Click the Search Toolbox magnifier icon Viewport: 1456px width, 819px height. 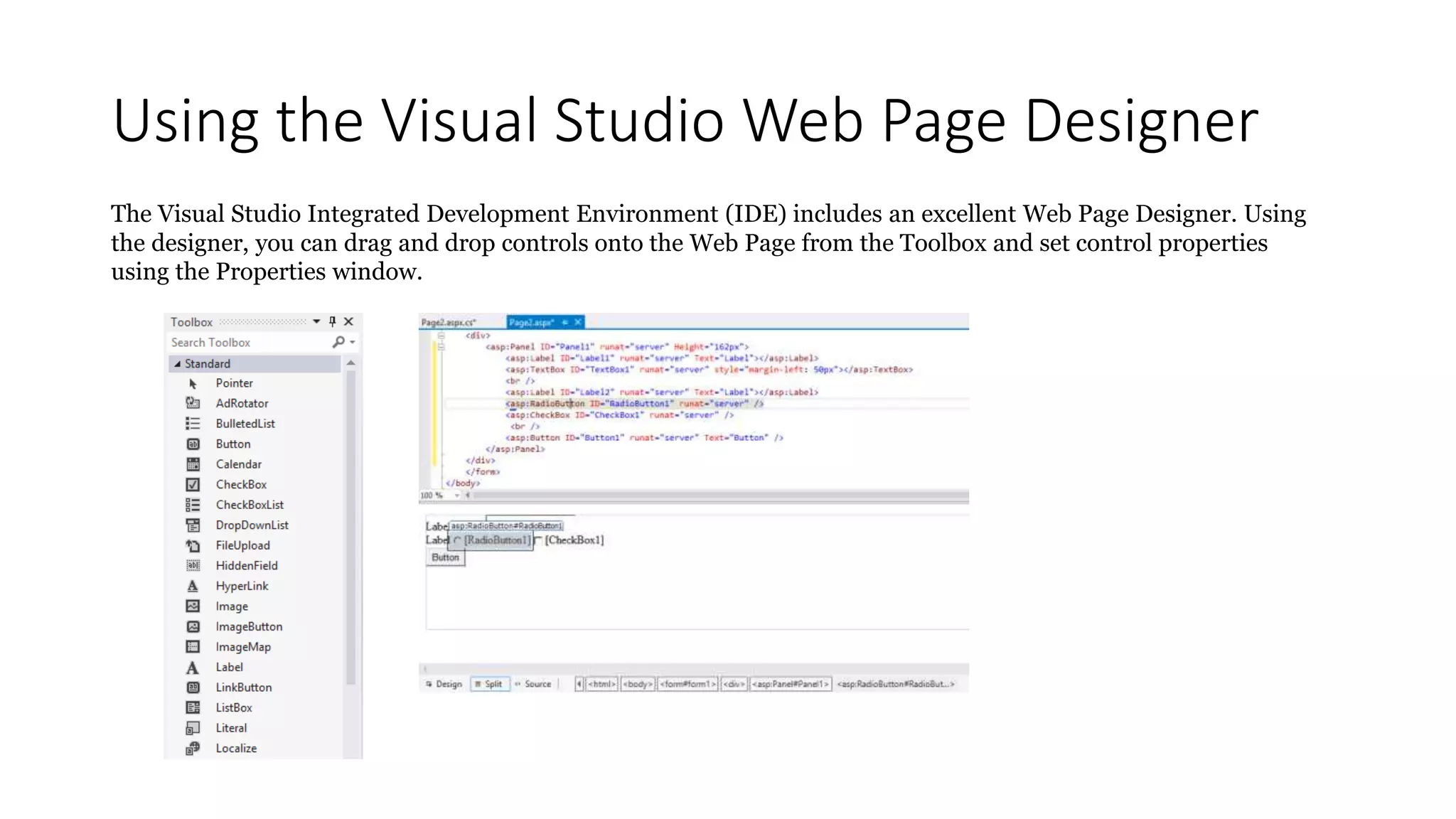(338, 342)
